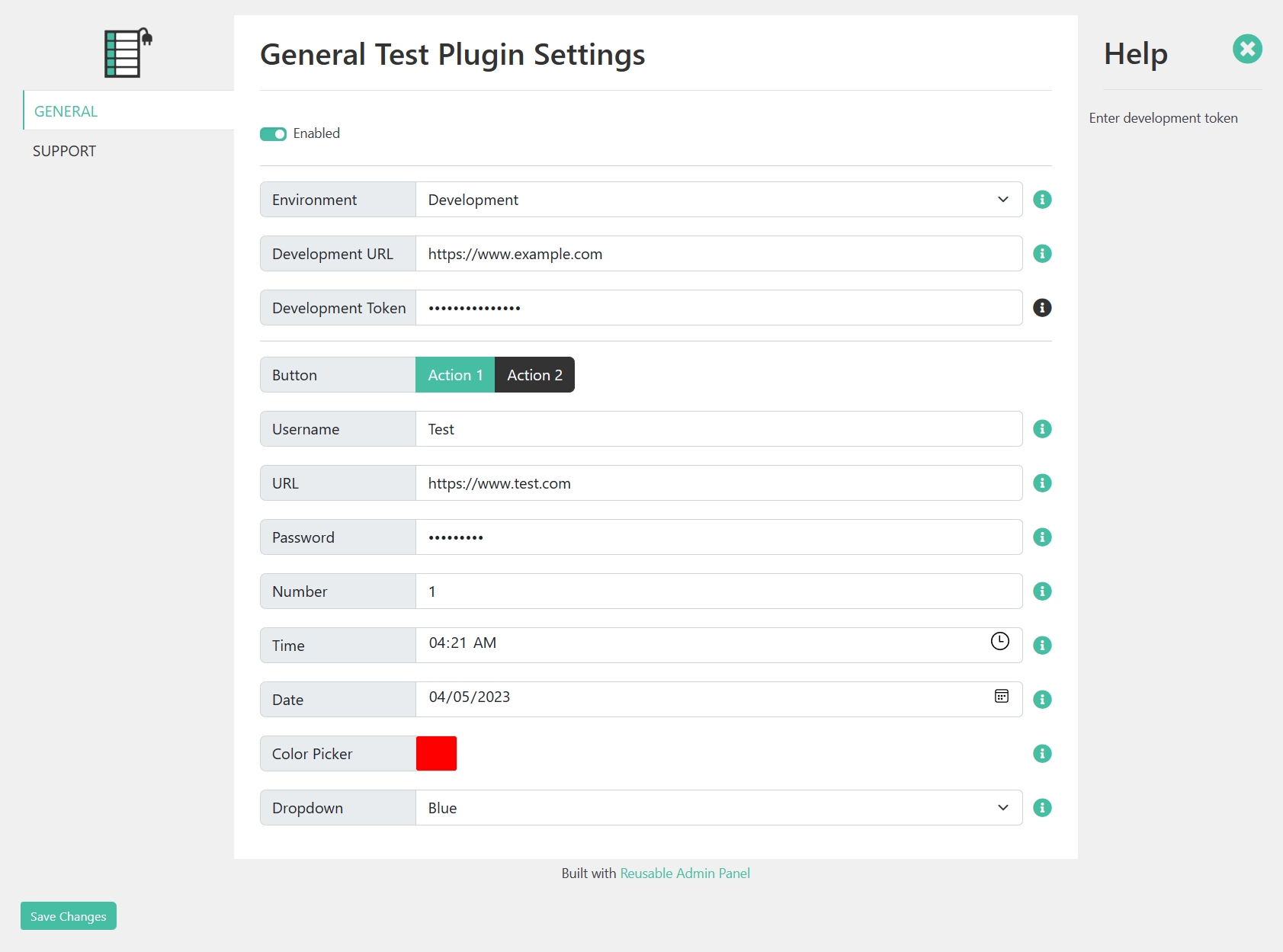Switch to the General tab

click(66, 111)
